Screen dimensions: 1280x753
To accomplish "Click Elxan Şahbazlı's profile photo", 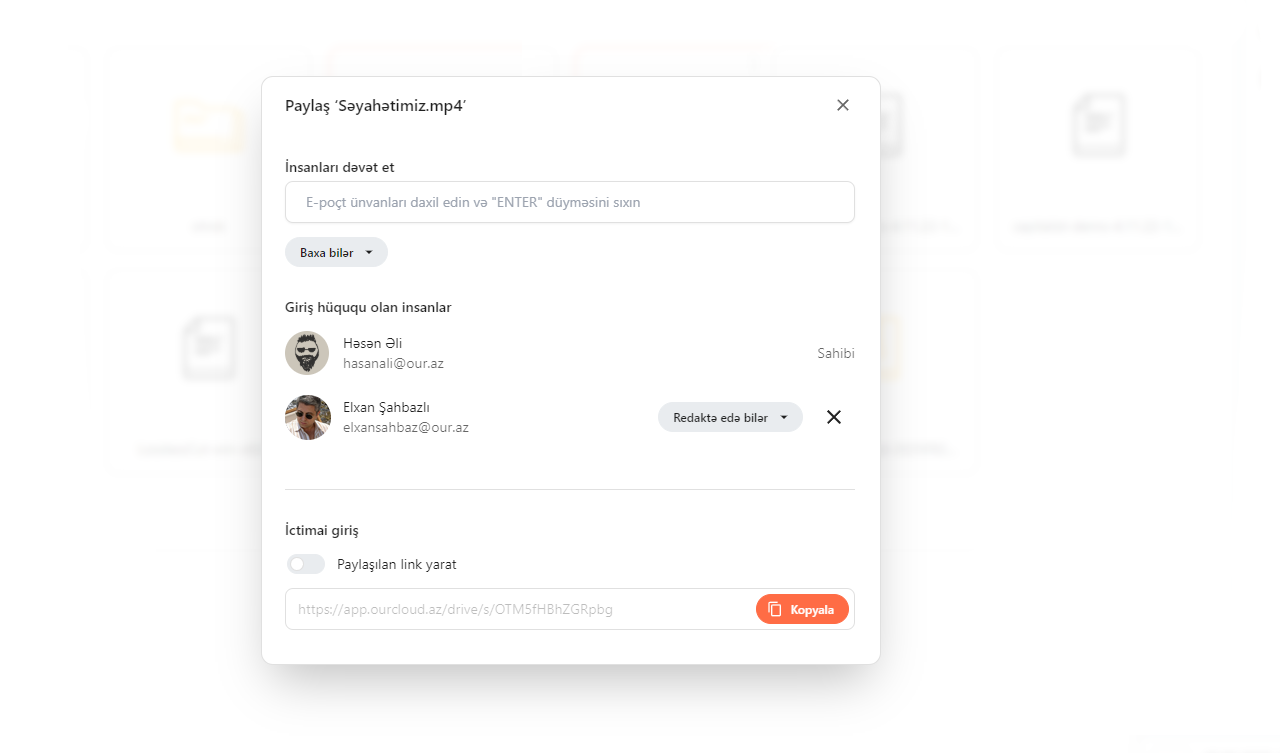I will click(307, 417).
